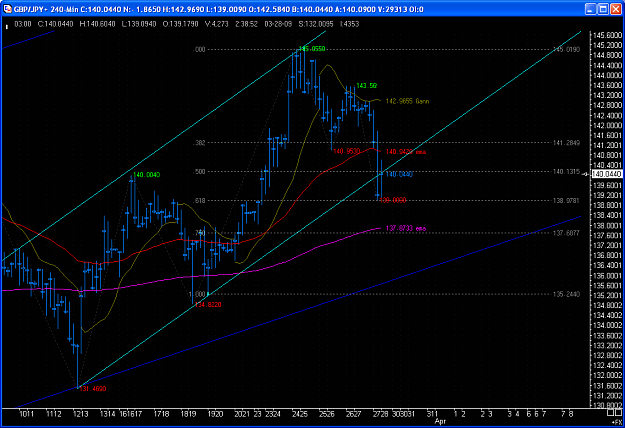Maximize the GBP/JPY chart window
The height and width of the screenshot is (428, 625).
pos(603,9)
